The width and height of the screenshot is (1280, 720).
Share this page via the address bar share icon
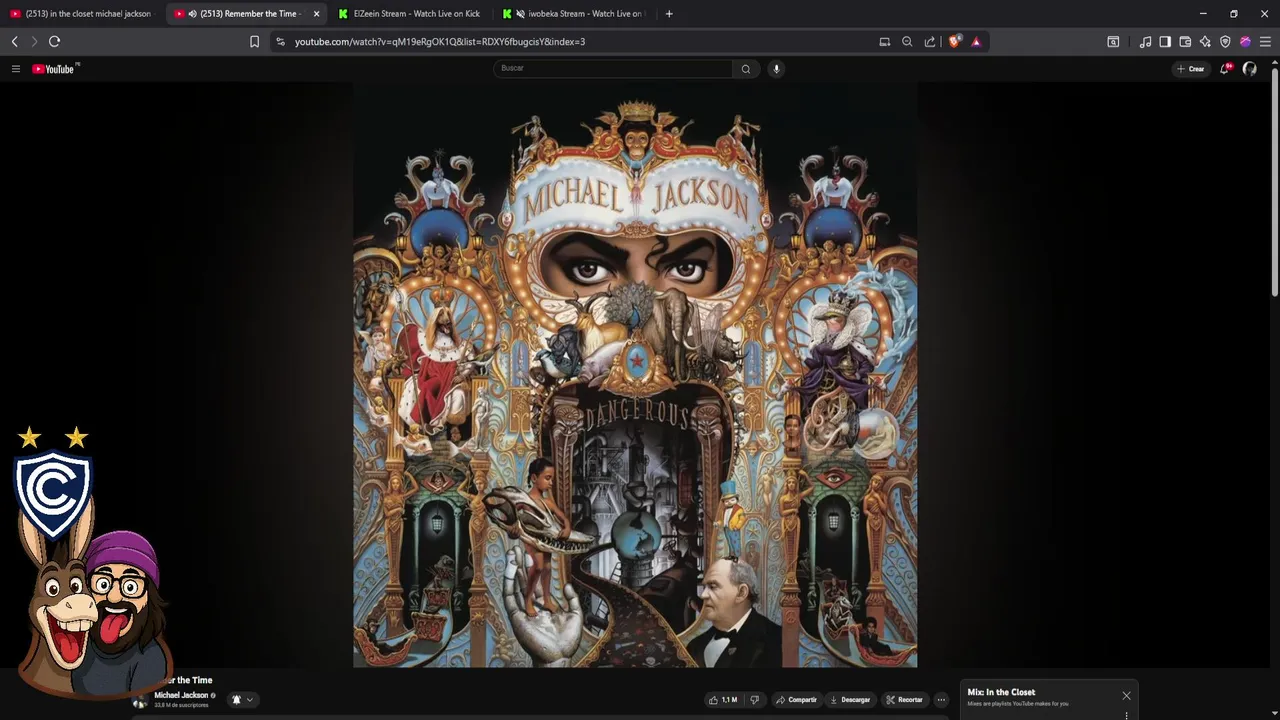coord(930,41)
